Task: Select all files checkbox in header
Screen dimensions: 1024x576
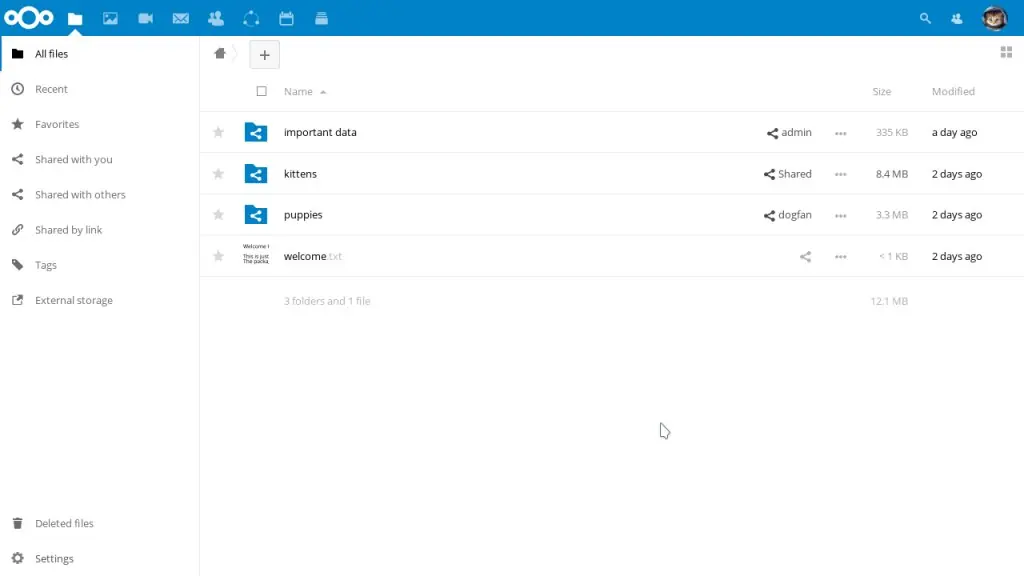Action: (x=261, y=91)
